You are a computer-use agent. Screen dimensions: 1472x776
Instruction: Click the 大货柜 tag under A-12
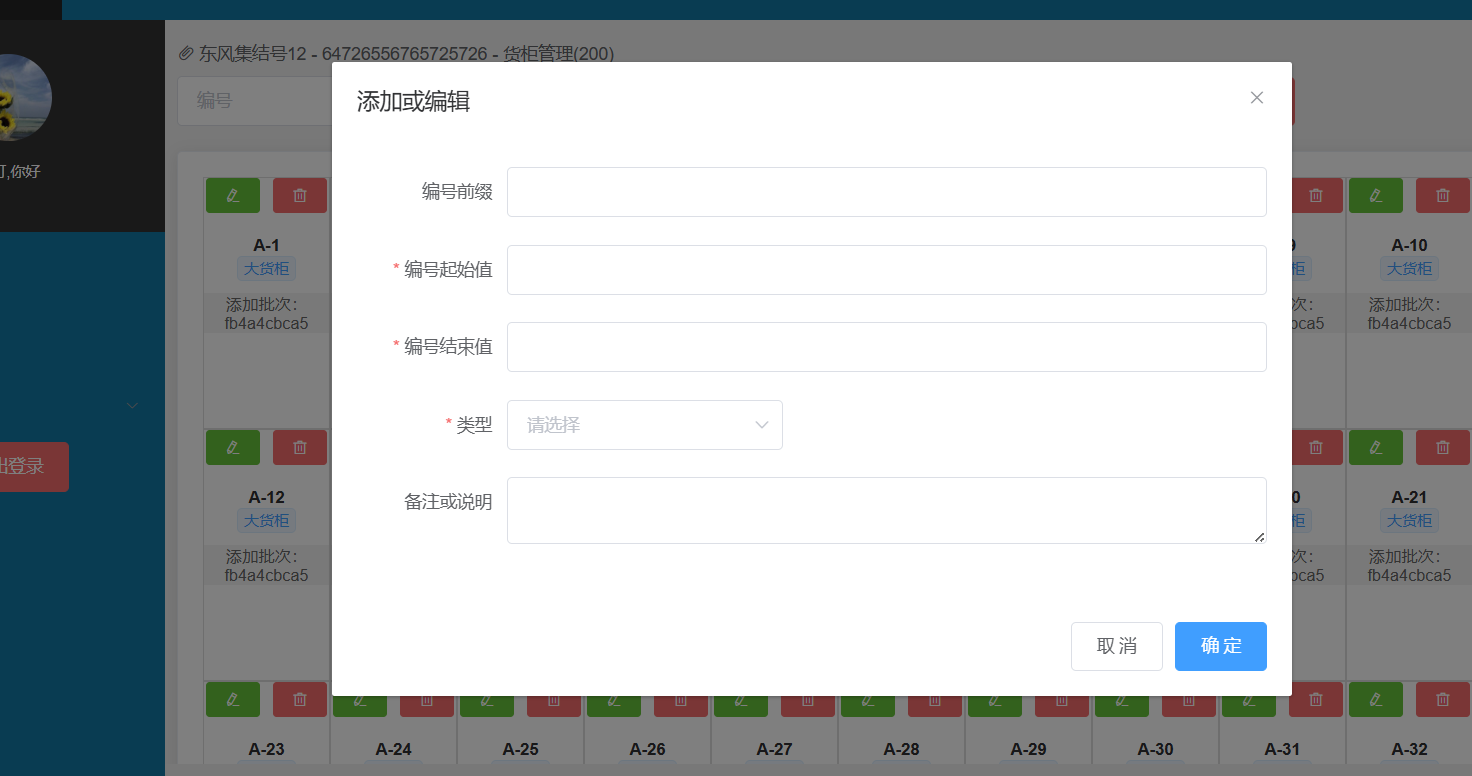(x=266, y=520)
